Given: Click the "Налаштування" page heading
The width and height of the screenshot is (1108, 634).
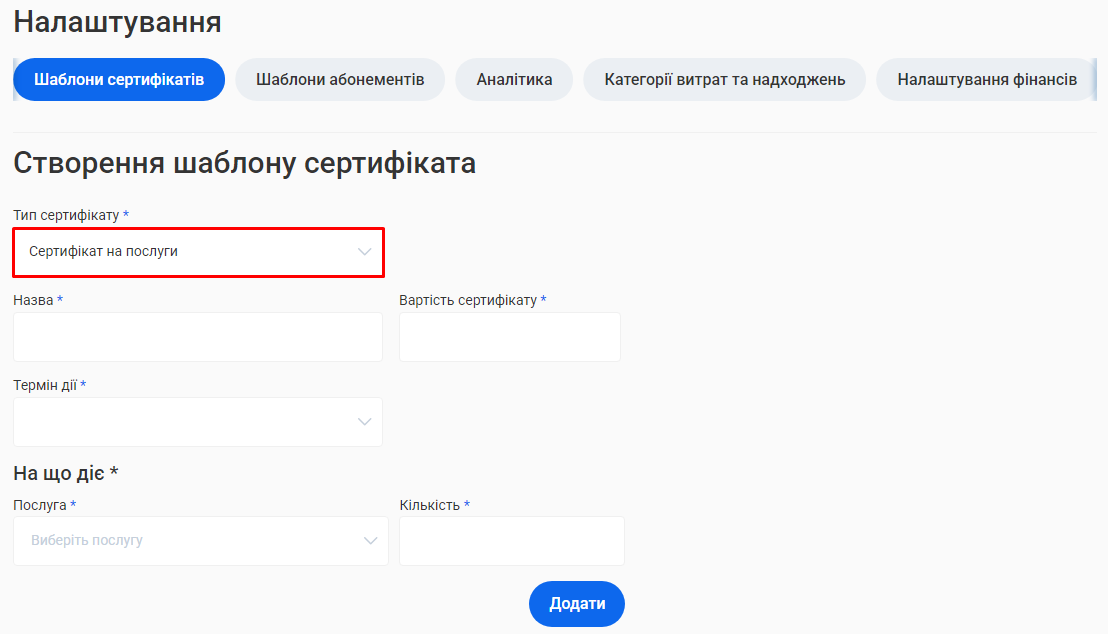Looking at the screenshot, I should [116, 21].
